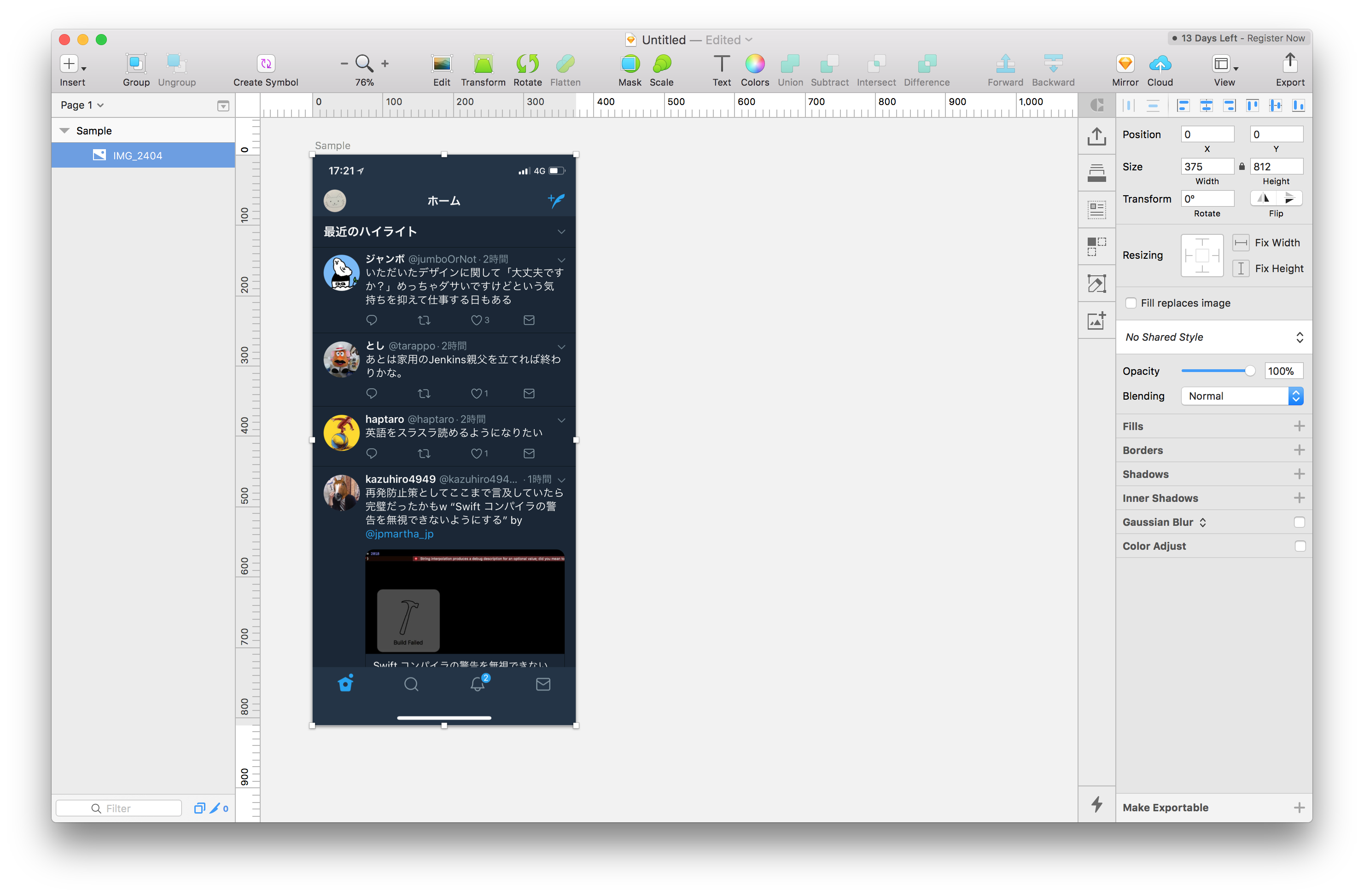The width and height of the screenshot is (1364, 896).
Task: Add a new Fill
Action: click(x=1299, y=426)
